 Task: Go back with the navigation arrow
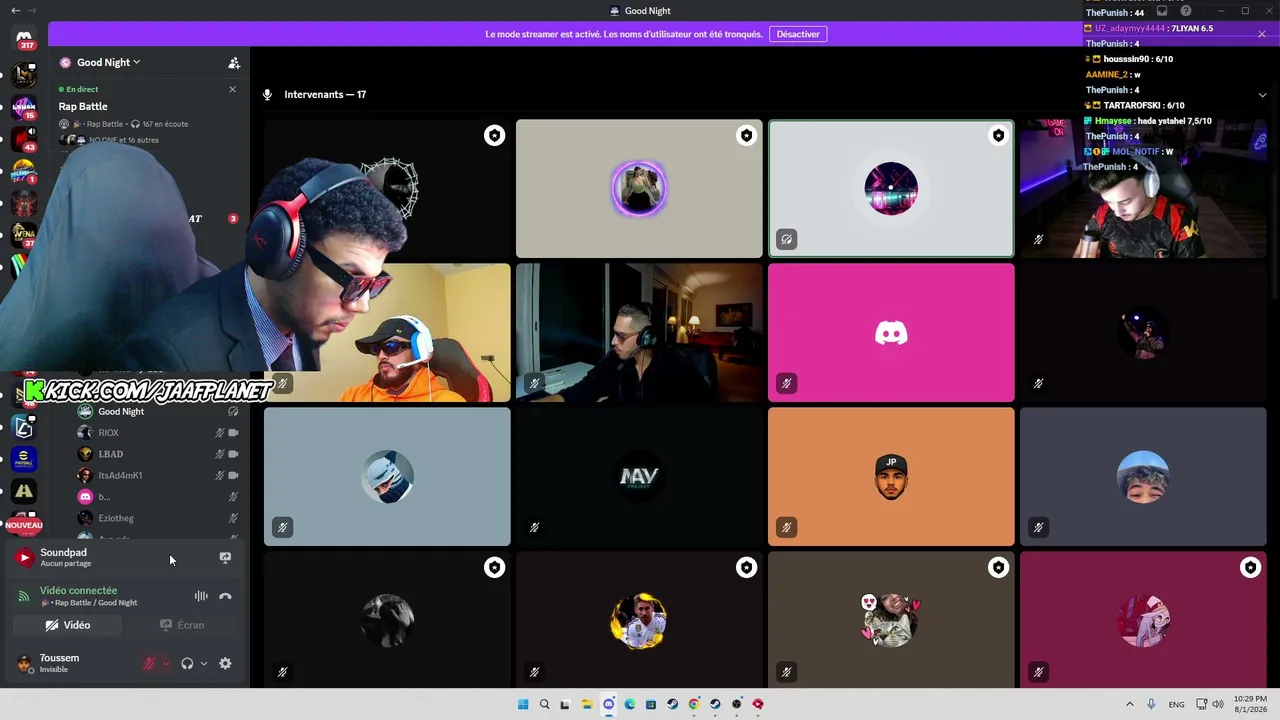tap(15, 11)
